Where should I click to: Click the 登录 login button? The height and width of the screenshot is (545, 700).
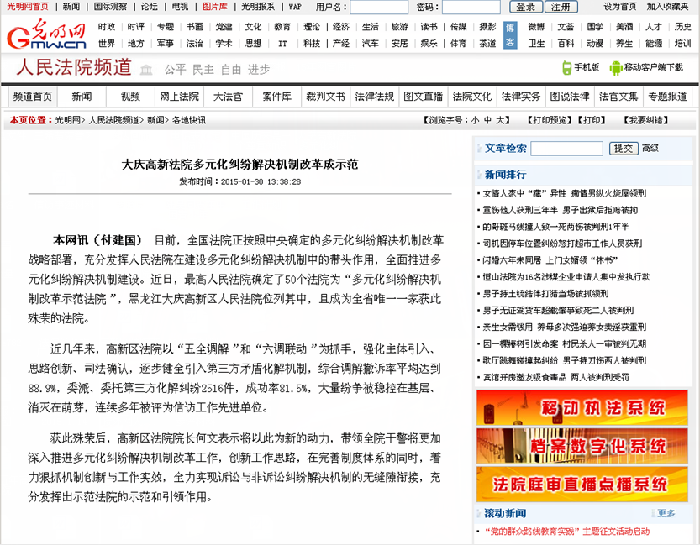(526, 7)
